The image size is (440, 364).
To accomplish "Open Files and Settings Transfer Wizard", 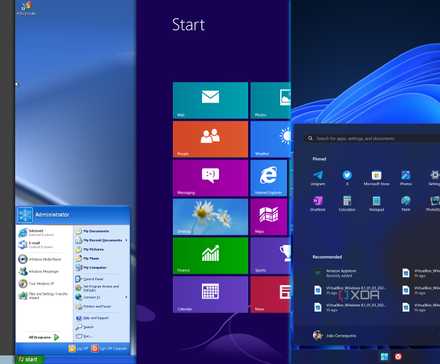I will [43, 296].
